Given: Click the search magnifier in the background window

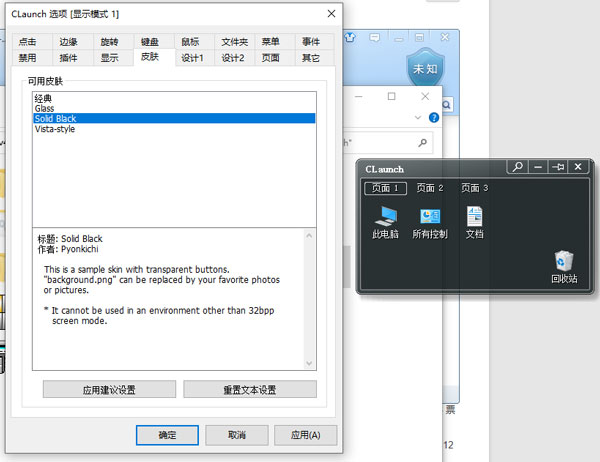Looking at the screenshot, I should (422, 143).
